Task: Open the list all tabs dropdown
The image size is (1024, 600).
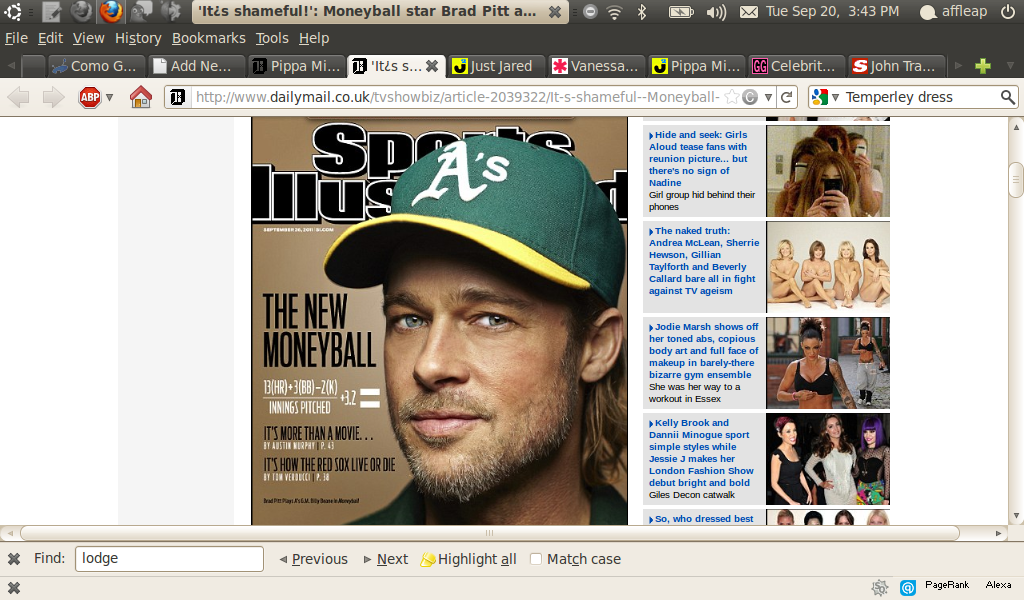Action: coord(1010,66)
